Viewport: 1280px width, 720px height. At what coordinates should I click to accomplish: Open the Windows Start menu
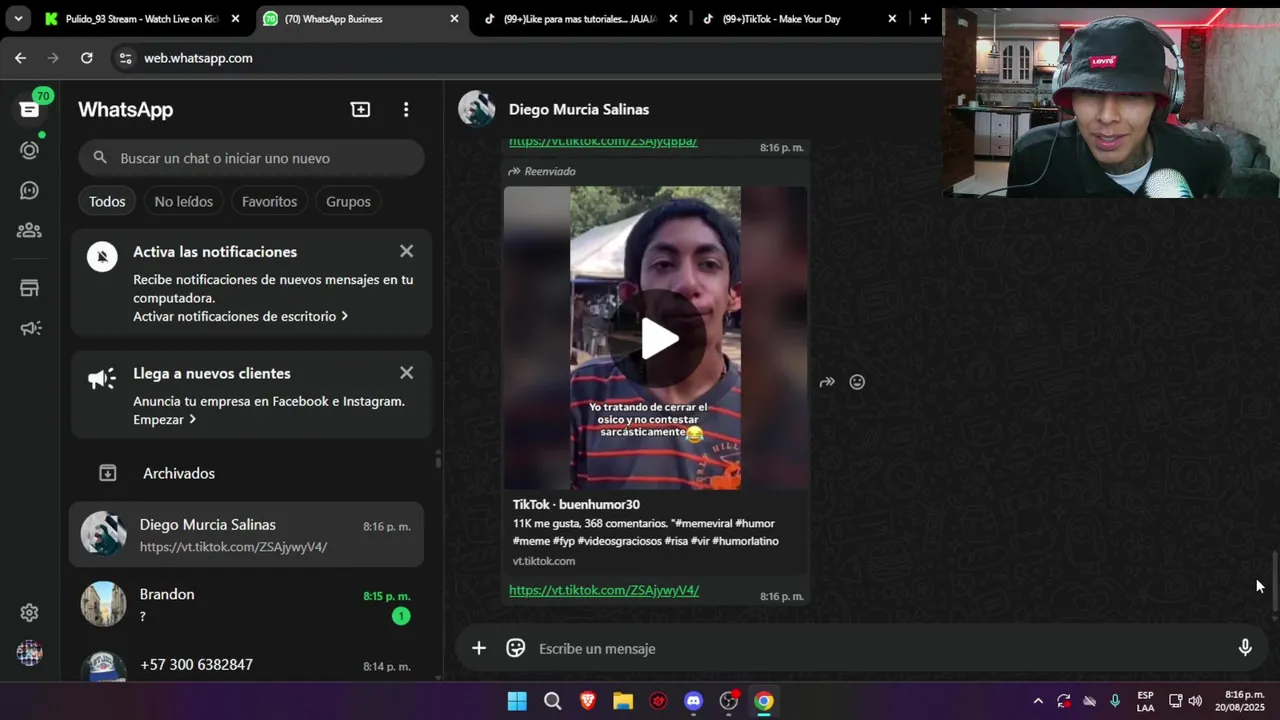517,701
